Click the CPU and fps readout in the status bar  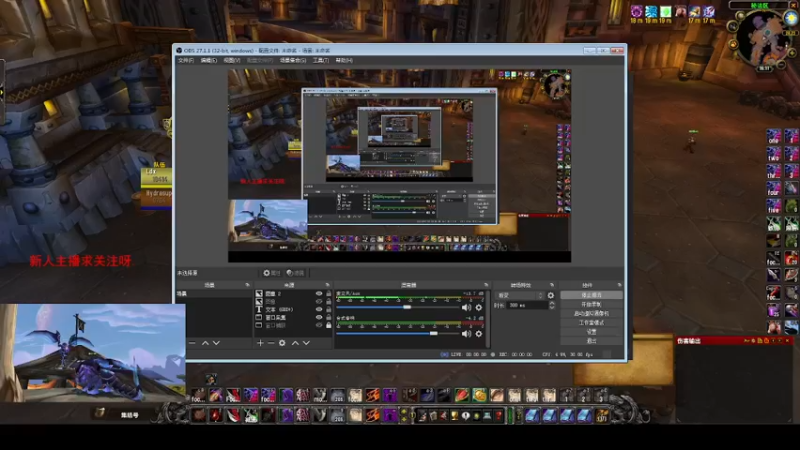tap(567, 354)
